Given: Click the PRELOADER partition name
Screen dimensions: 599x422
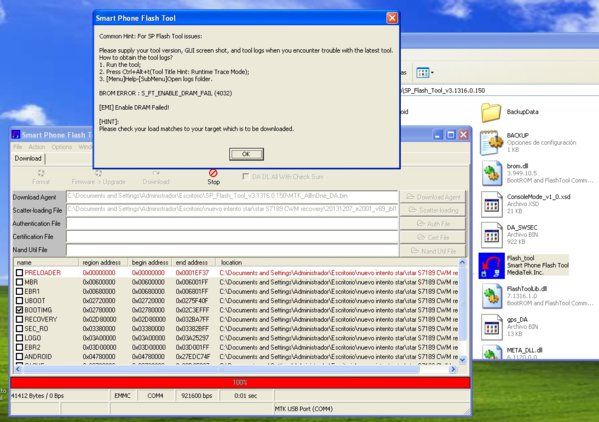Looking at the screenshot, I should coord(42,273).
